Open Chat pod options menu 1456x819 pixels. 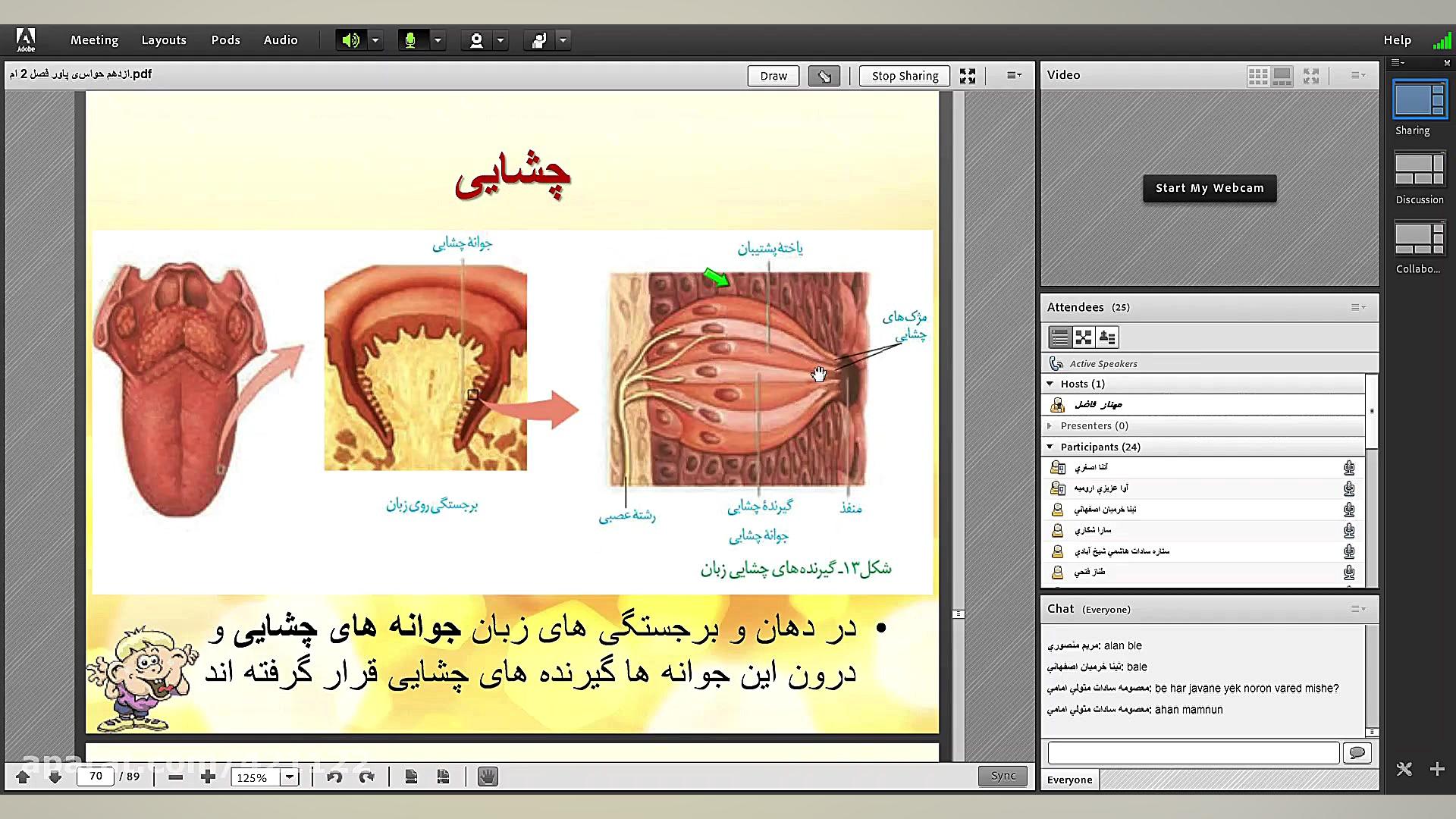[1358, 609]
